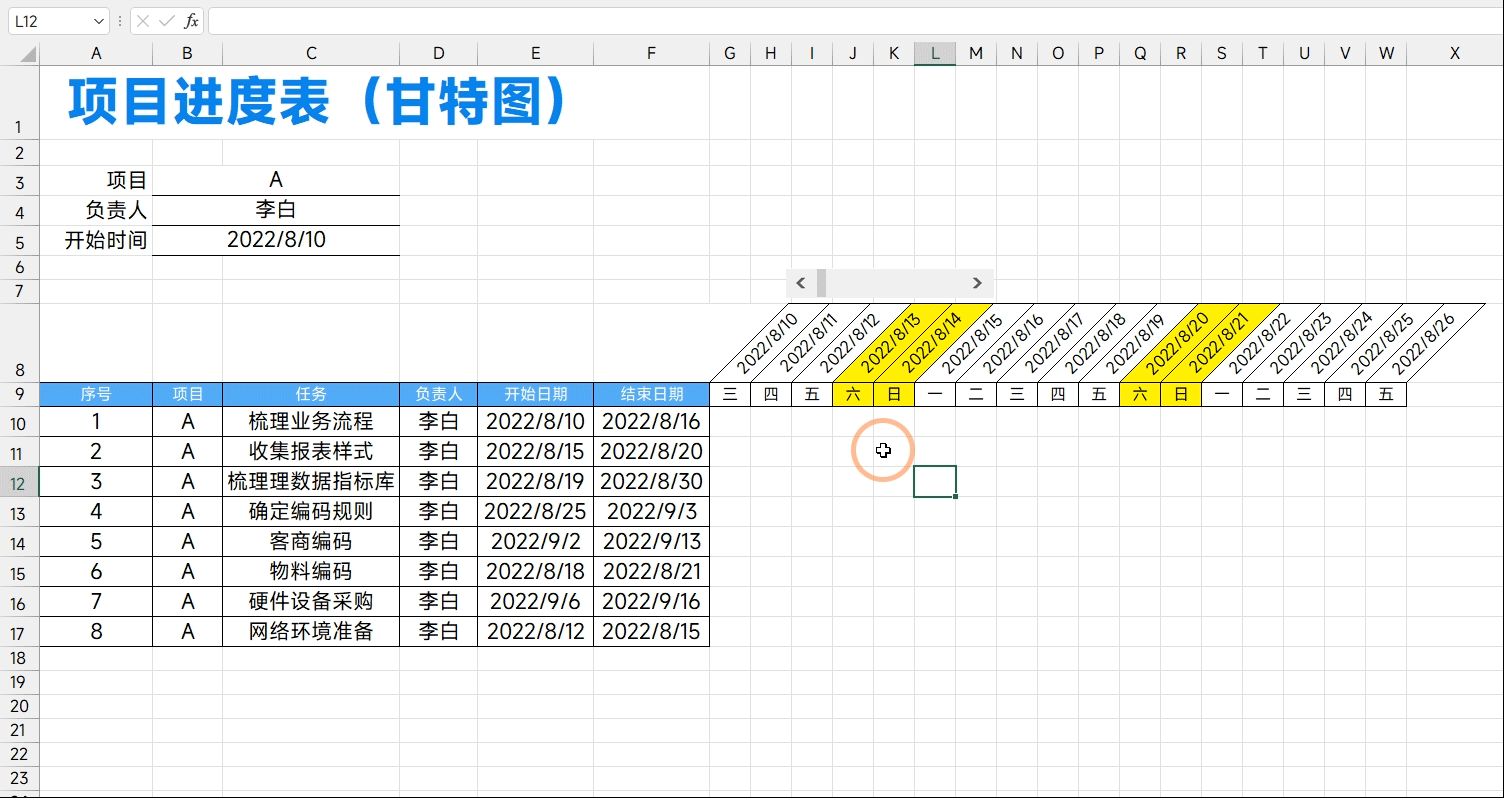Click end date 2022/9/13 cell
1504x798 pixels.
pyautogui.click(x=651, y=542)
